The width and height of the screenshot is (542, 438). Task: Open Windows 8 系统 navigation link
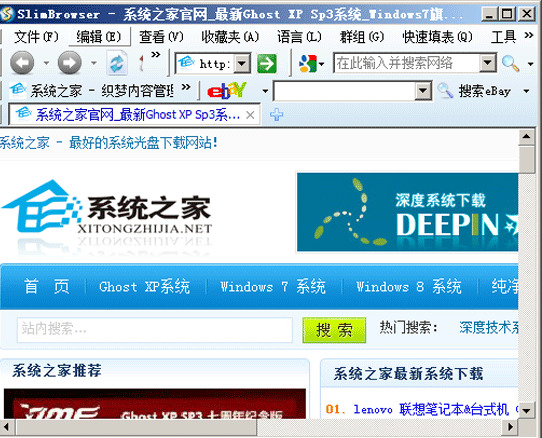[409, 287]
